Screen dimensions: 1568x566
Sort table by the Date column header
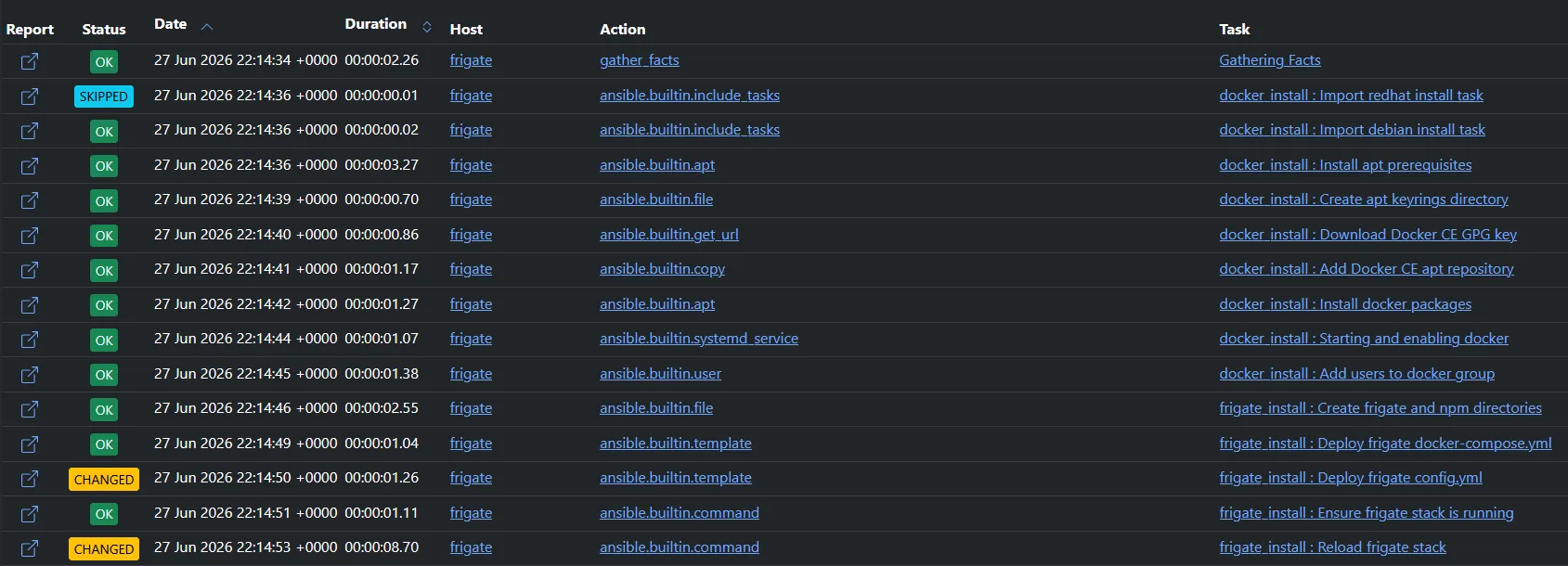[170, 24]
